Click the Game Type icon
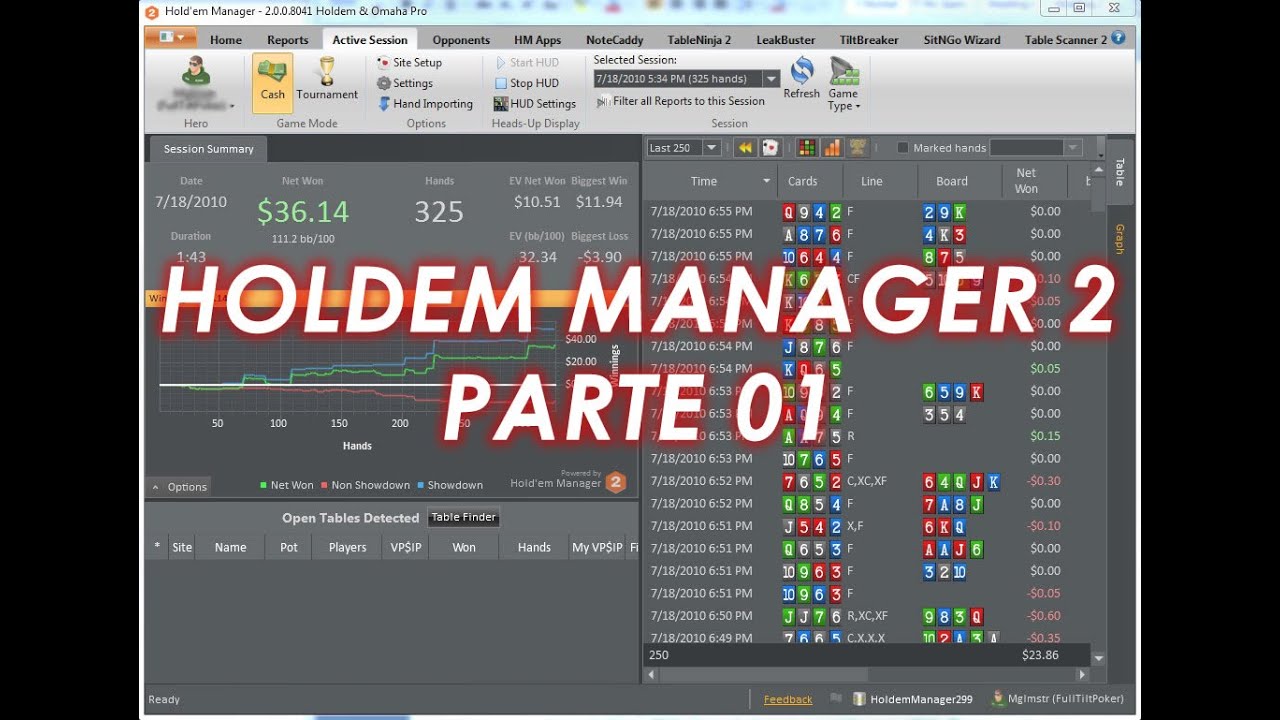This screenshot has width=1280, height=720. pos(844,71)
